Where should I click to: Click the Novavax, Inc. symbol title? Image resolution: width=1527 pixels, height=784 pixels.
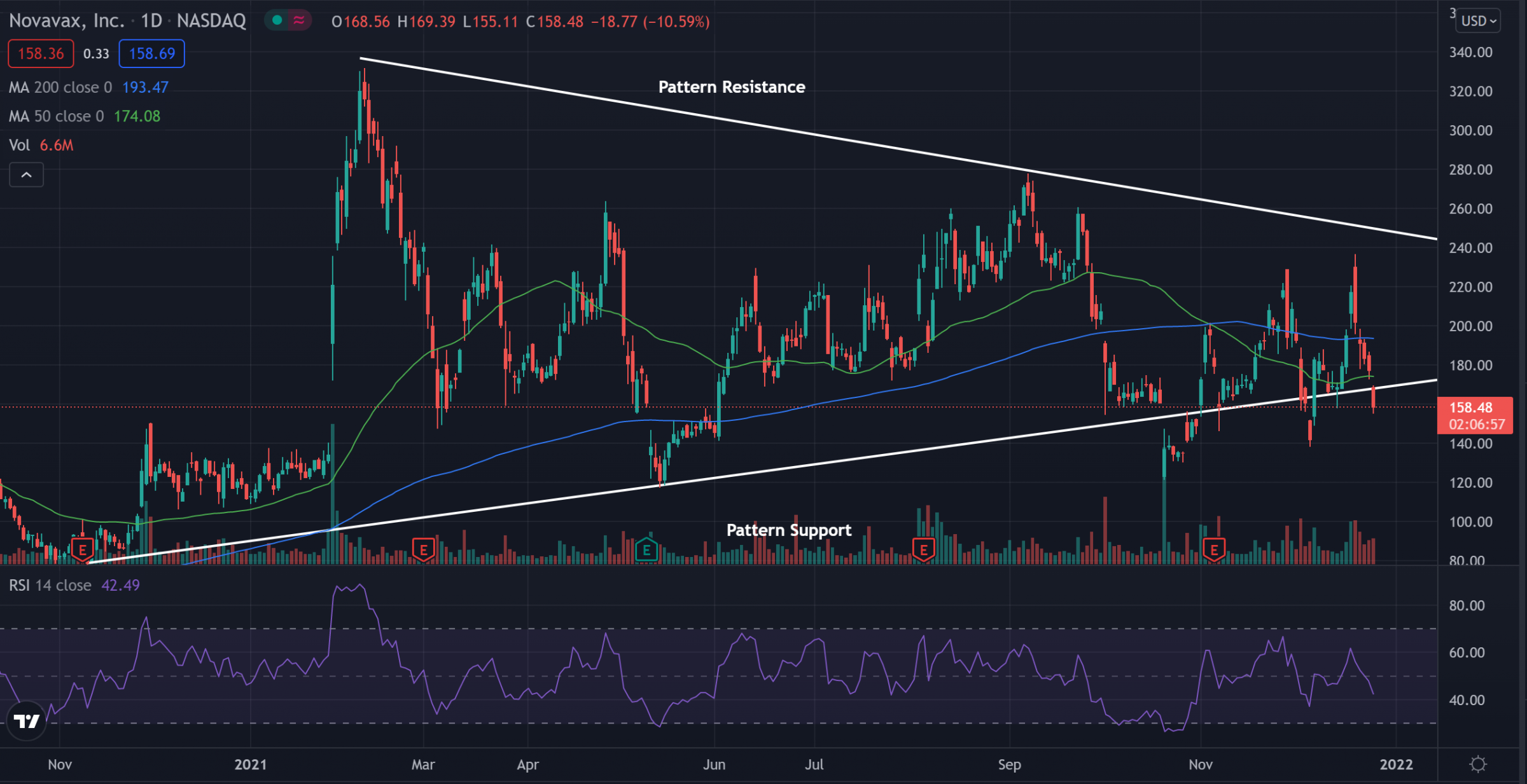(66, 21)
